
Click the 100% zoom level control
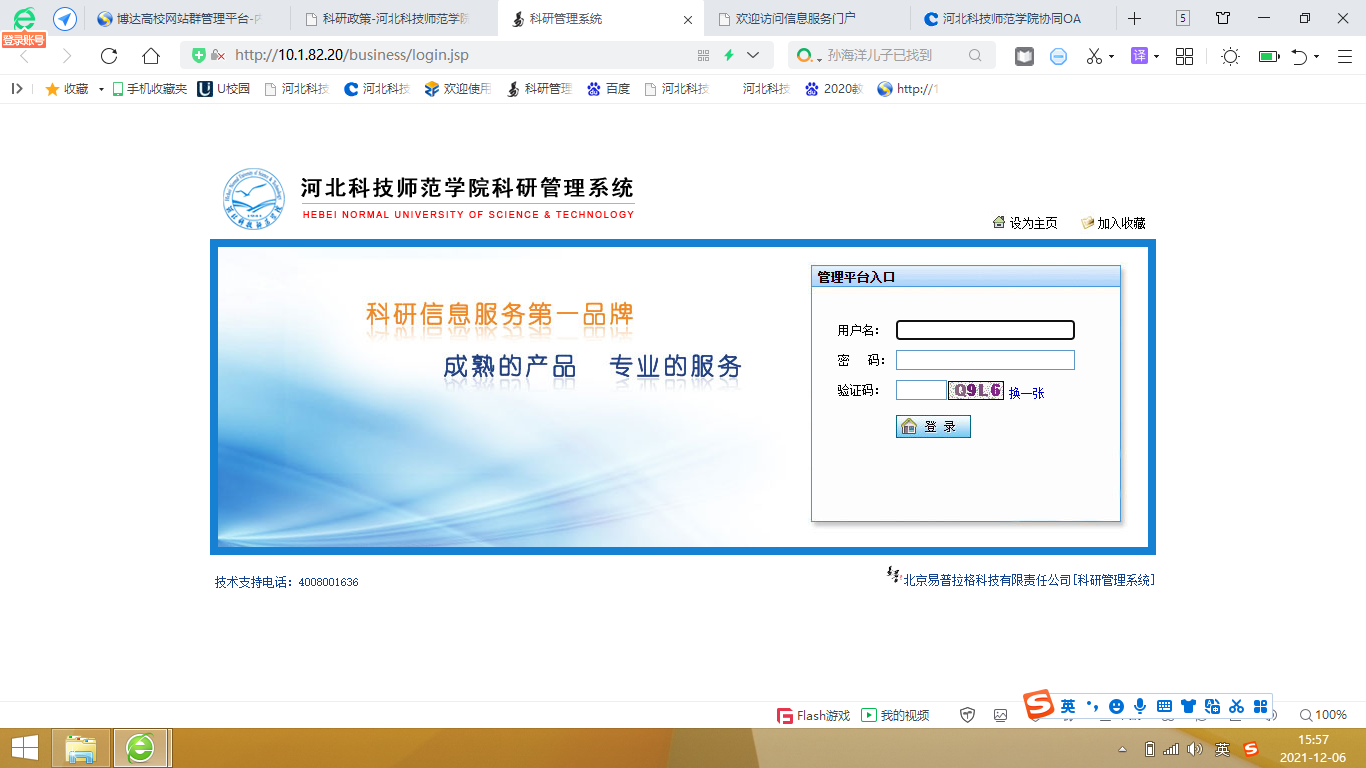(1323, 715)
